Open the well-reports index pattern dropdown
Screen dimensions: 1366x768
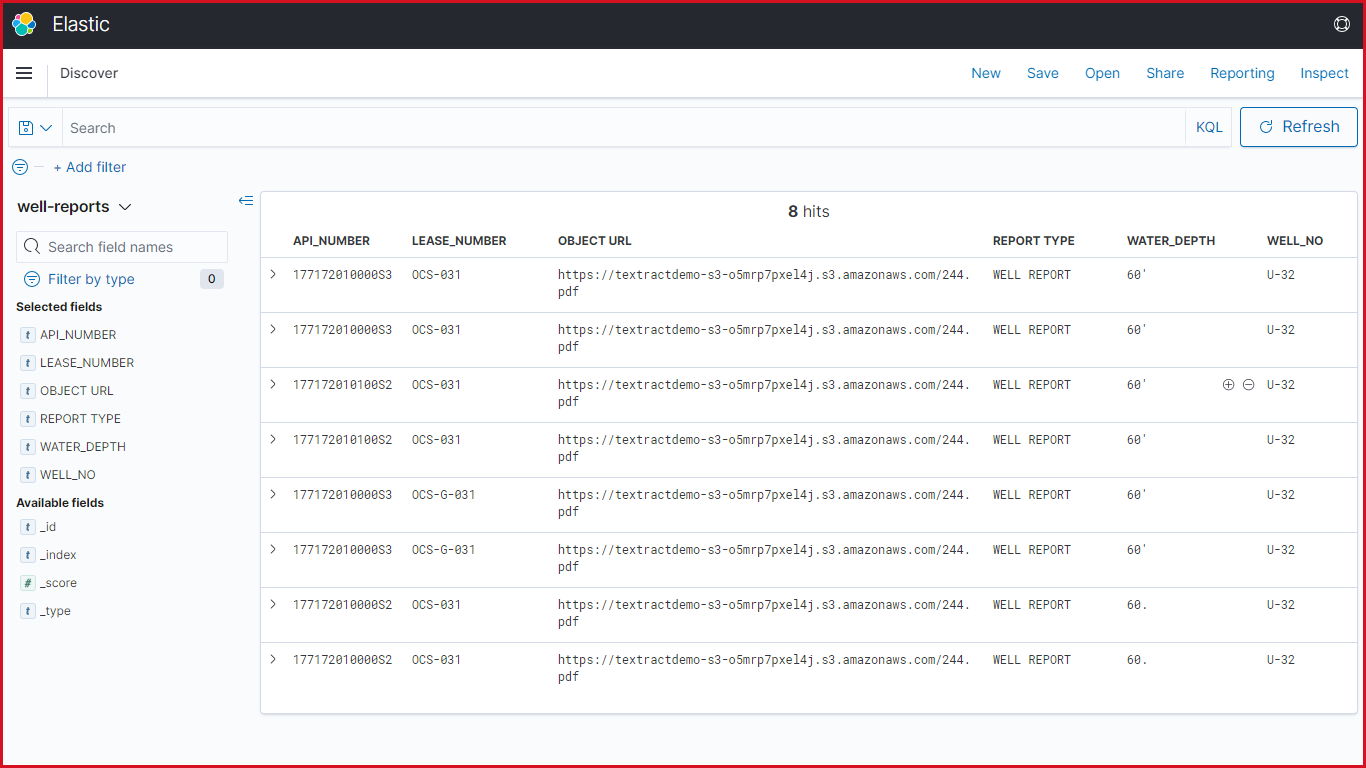pyautogui.click(x=74, y=206)
